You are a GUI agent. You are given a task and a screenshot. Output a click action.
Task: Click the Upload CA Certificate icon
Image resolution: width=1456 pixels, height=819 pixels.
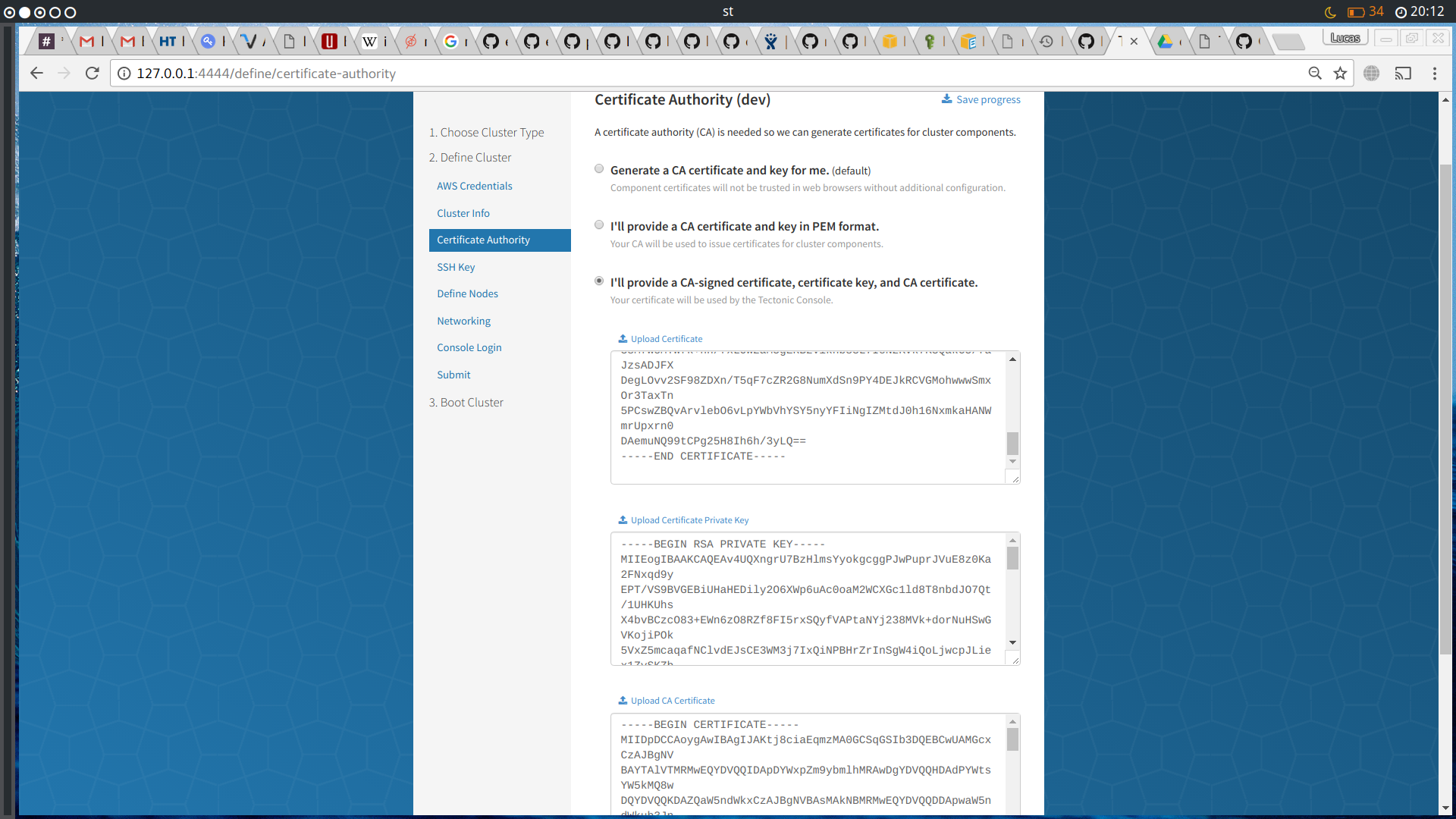(623, 701)
